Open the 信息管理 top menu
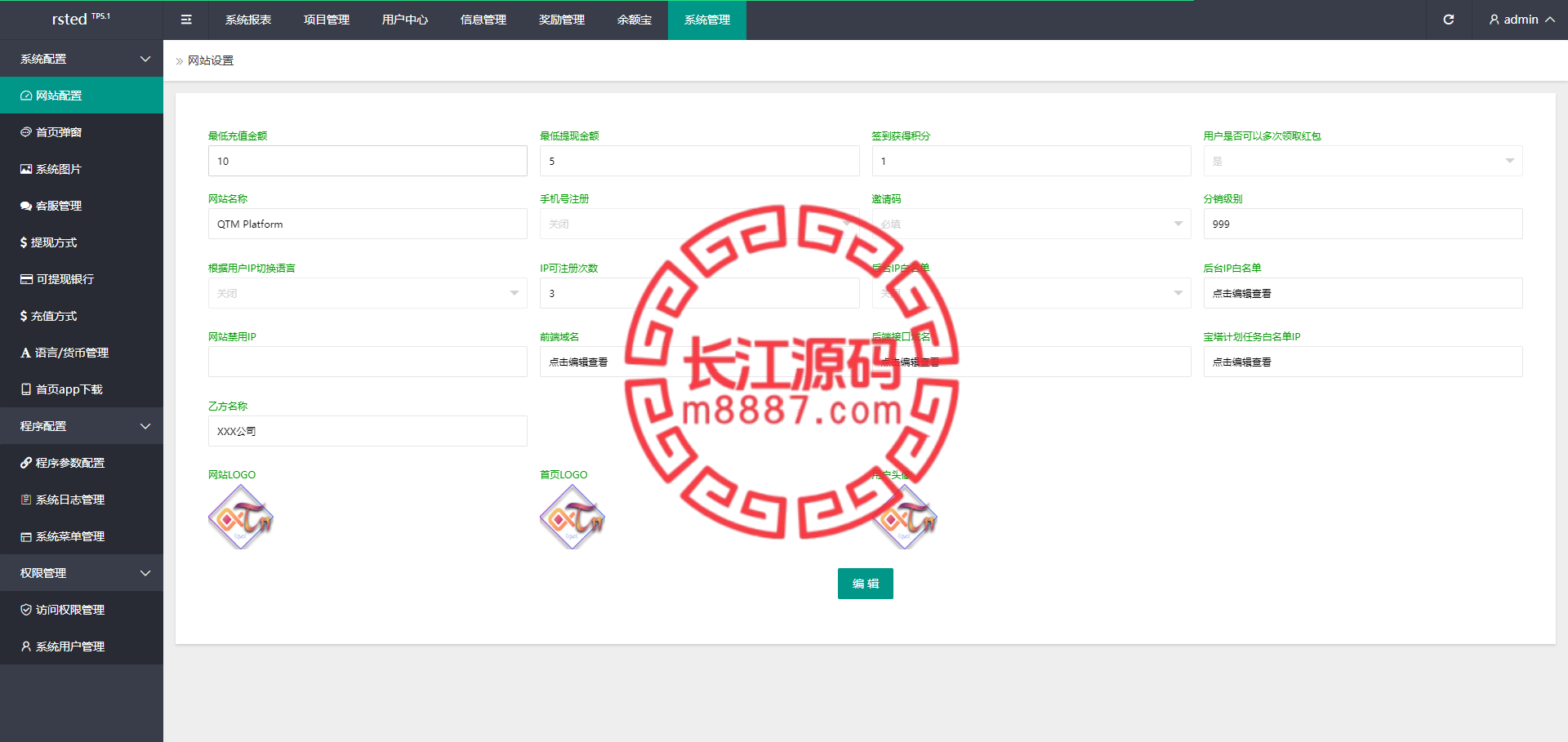Screen dimensions: 1568x742 483,20
